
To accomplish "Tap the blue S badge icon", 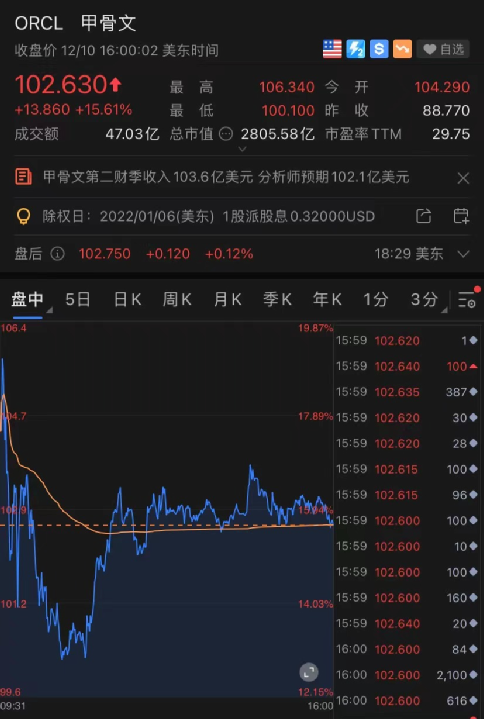I will point(379,49).
